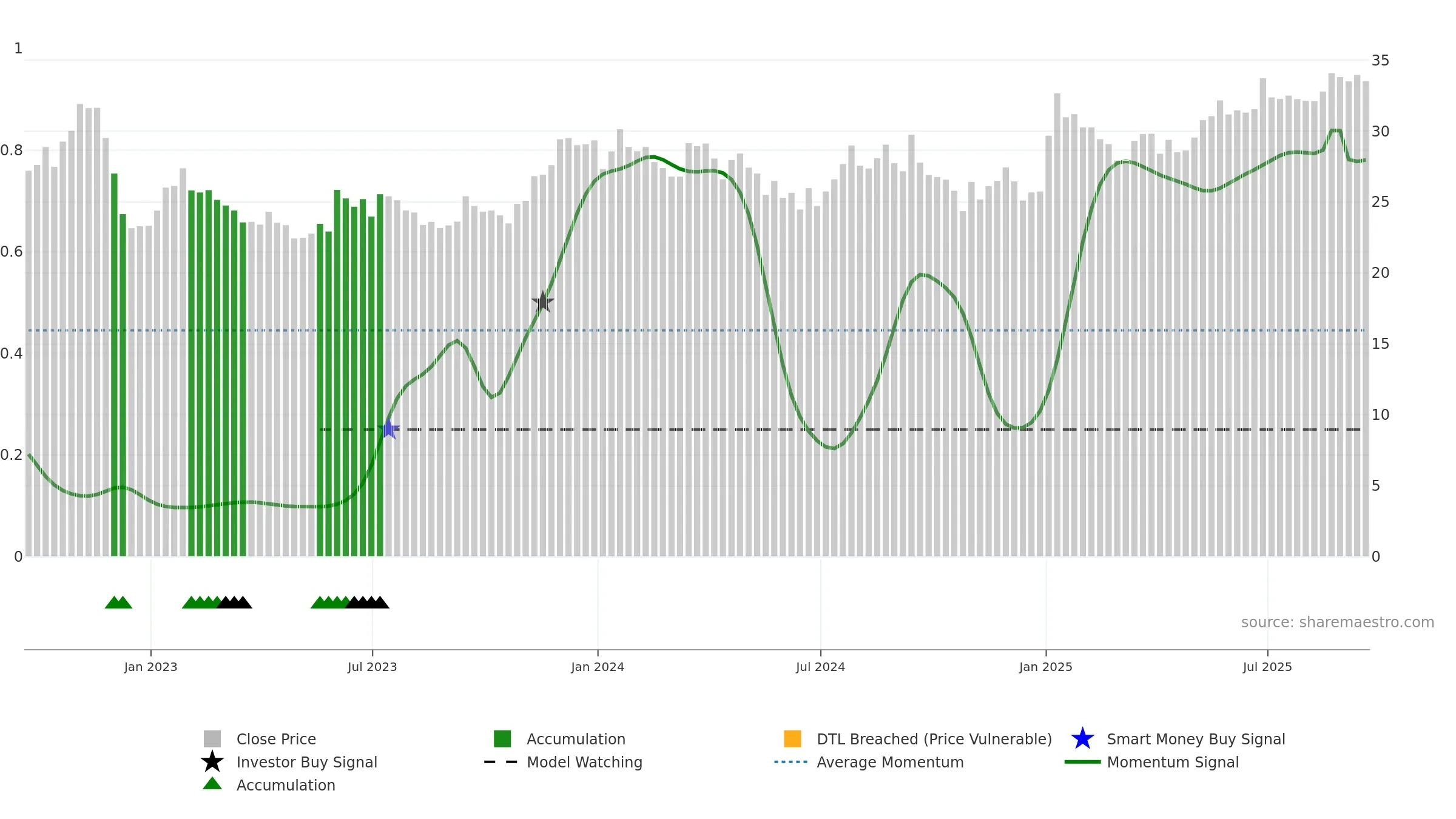Viewport: 1456px width, 819px height.
Task: Click the Jan 2024 axis label
Action: 598,667
